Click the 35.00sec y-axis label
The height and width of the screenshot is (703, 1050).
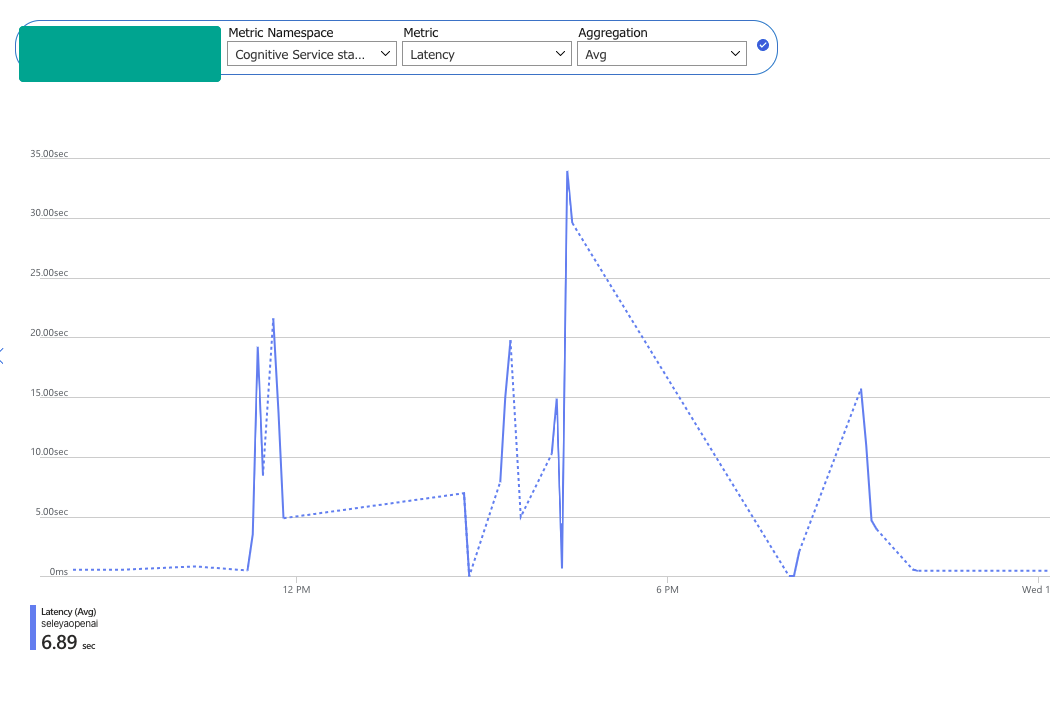49,153
